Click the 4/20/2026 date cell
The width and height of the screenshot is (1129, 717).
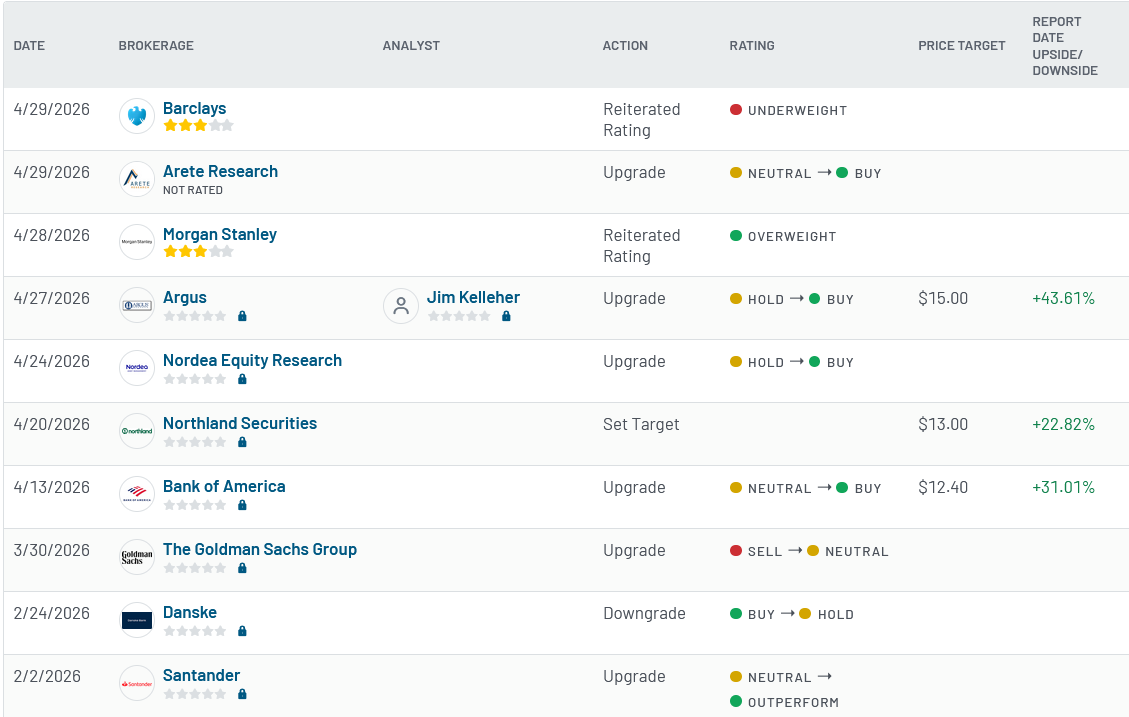[52, 424]
